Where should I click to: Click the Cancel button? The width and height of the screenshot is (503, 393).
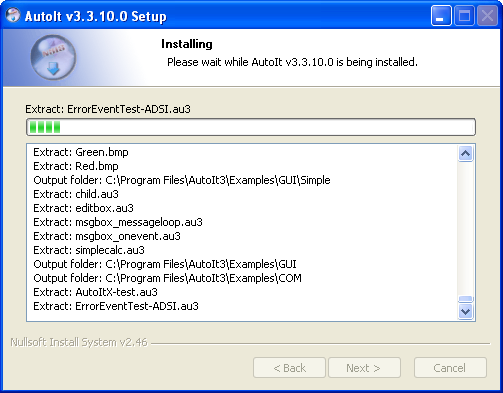pos(450,368)
